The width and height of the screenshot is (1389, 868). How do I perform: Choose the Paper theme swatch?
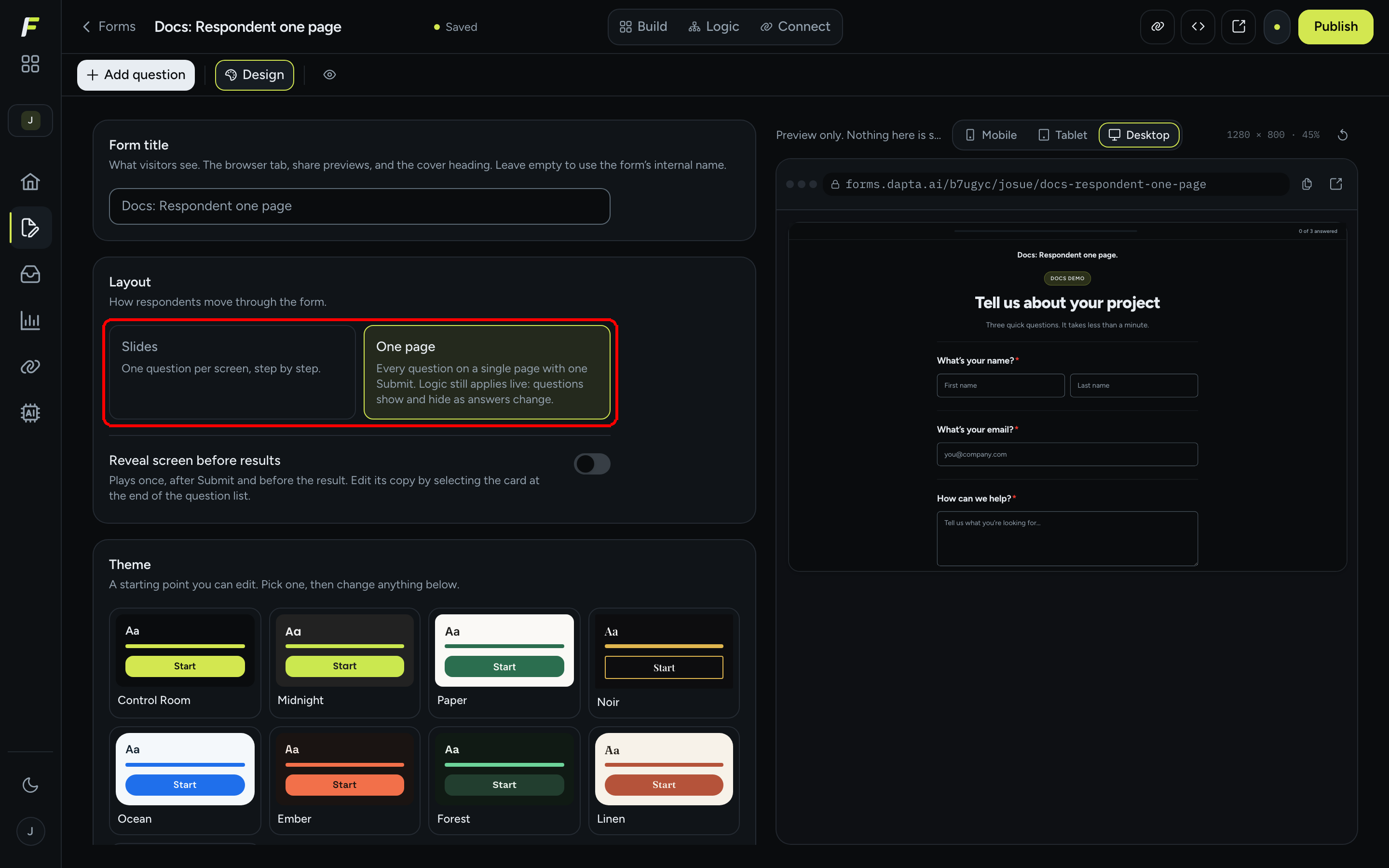[504, 663]
